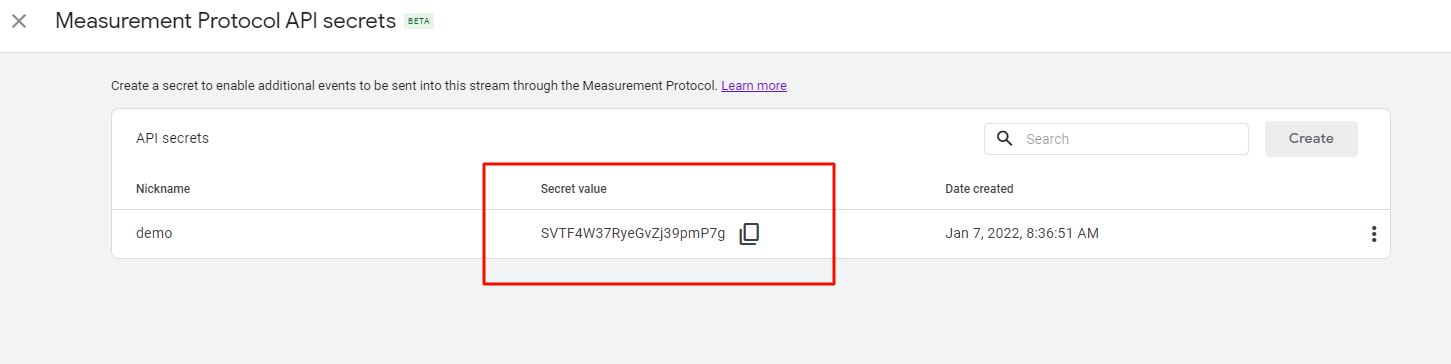Image resolution: width=1451 pixels, height=364 pixels.
Task: Close the Measurement Protocol API secrets panel
Action: [x=19, y=21]
